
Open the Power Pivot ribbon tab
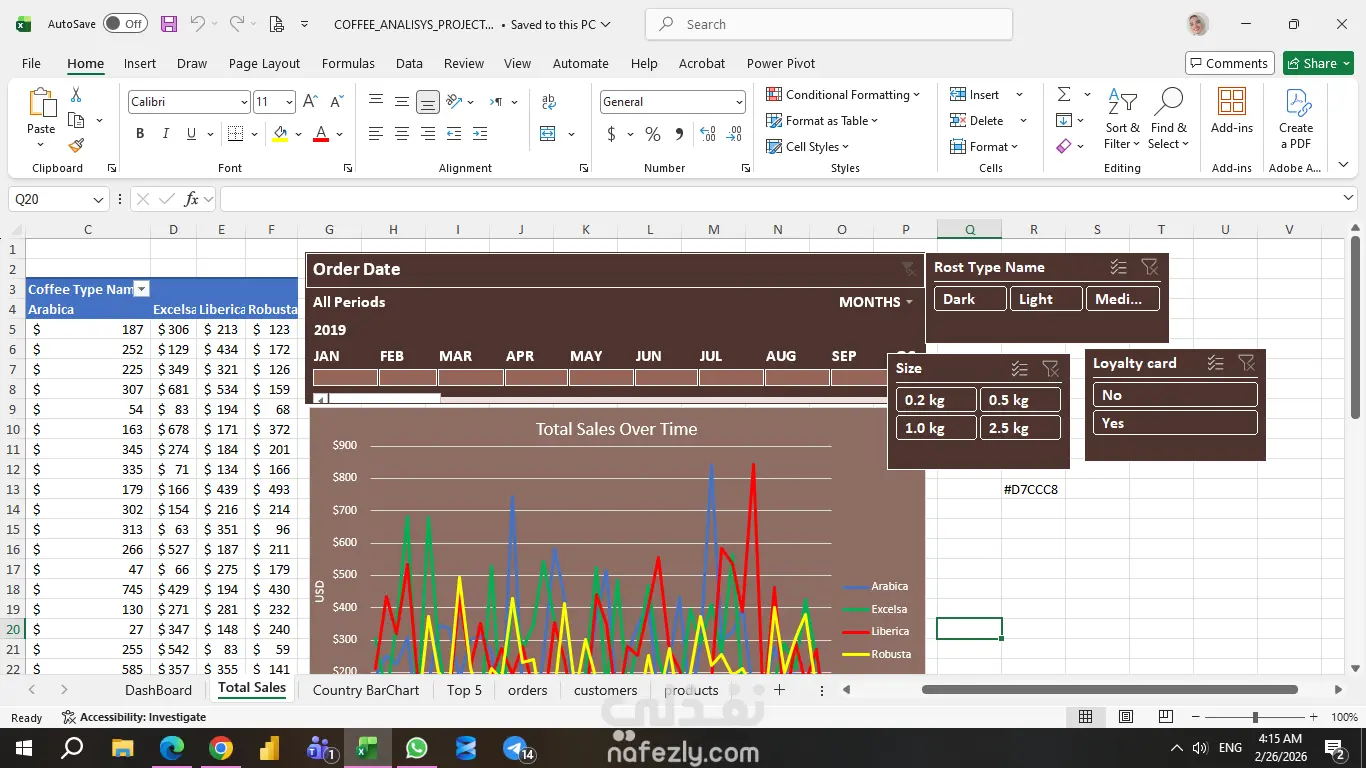coord(780,63)
